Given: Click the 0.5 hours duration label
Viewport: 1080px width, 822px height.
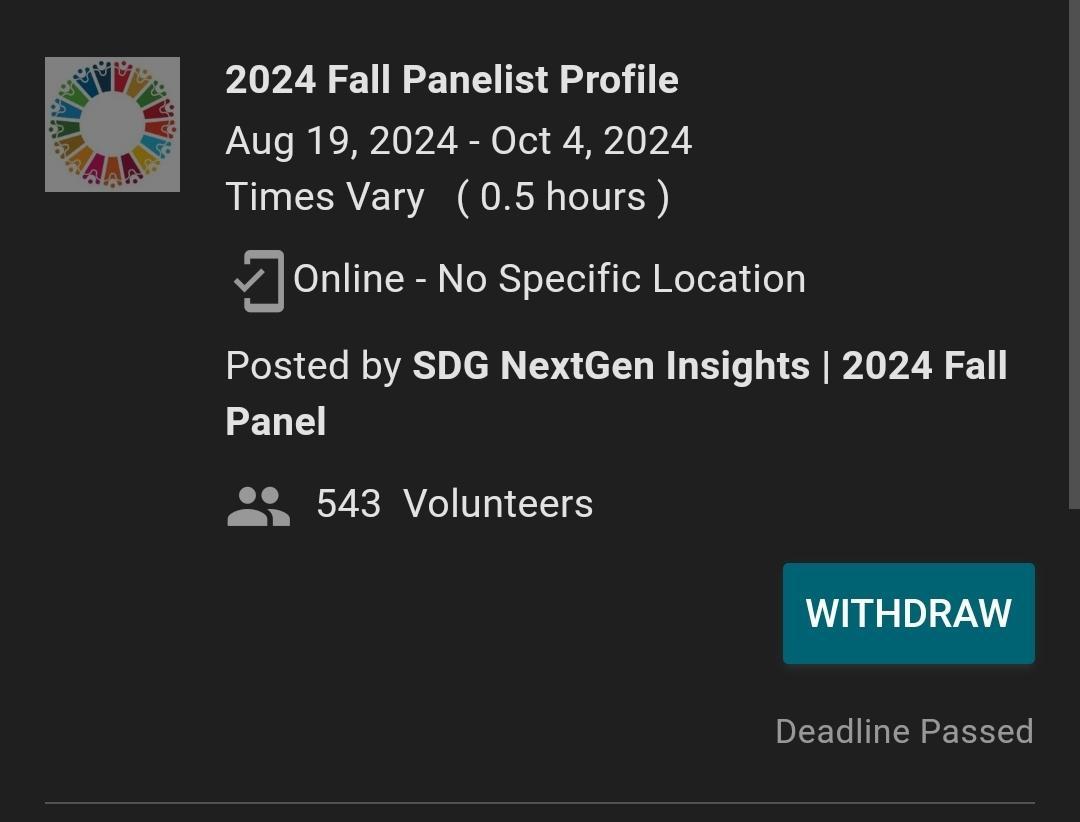Looking at the screenshot, I should pos(563,197).
